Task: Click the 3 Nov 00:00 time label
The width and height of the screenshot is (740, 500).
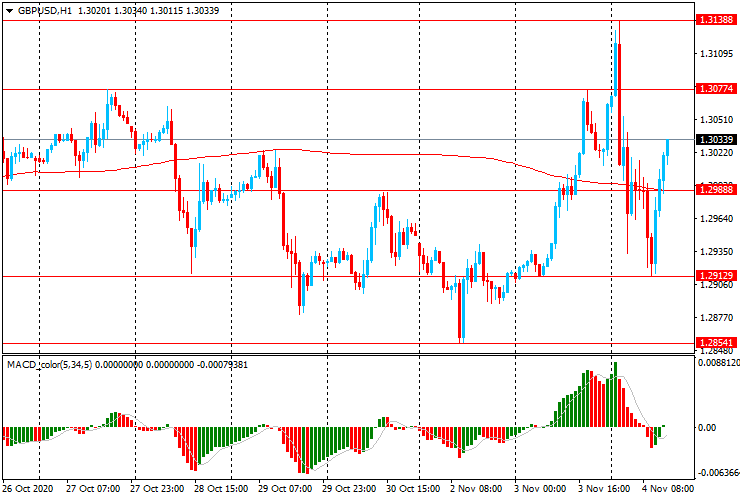Action: 540,489
